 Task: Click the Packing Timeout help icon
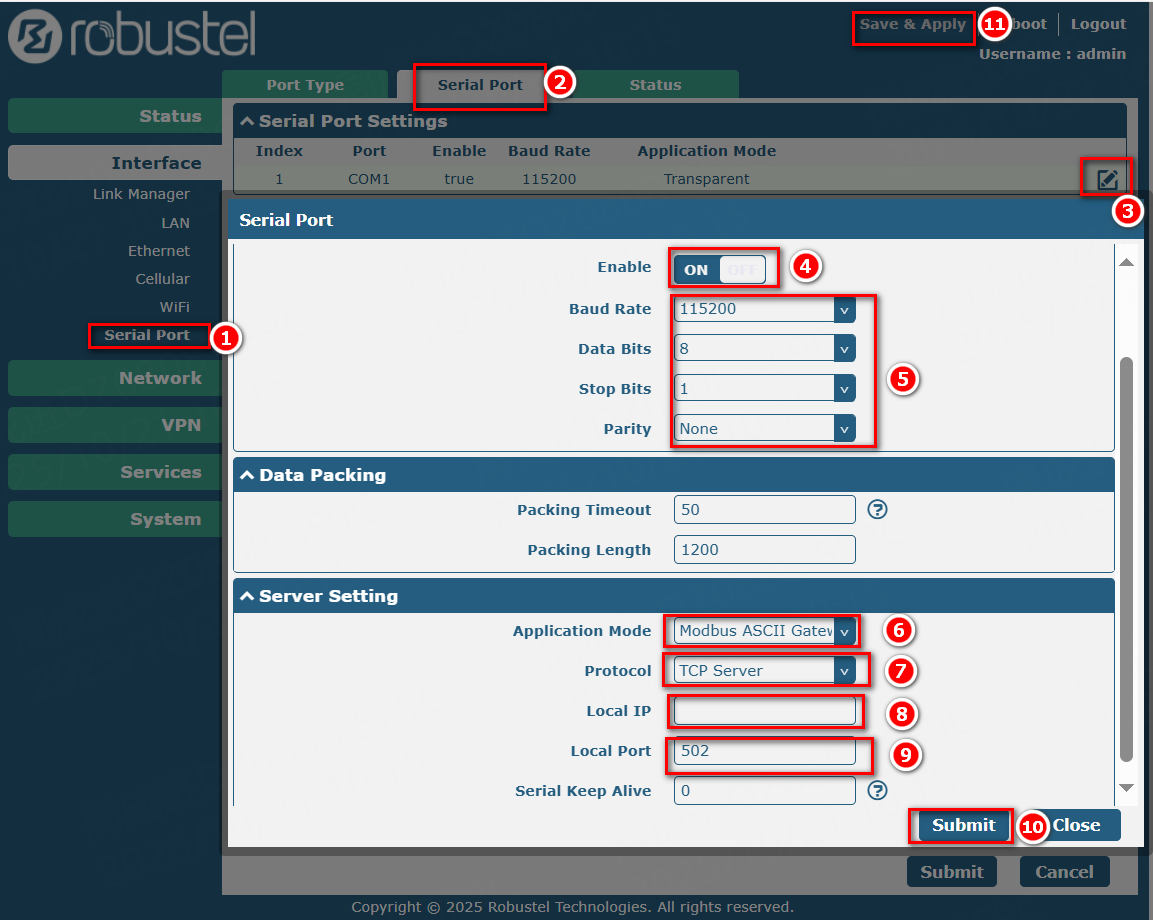[877, 510]
